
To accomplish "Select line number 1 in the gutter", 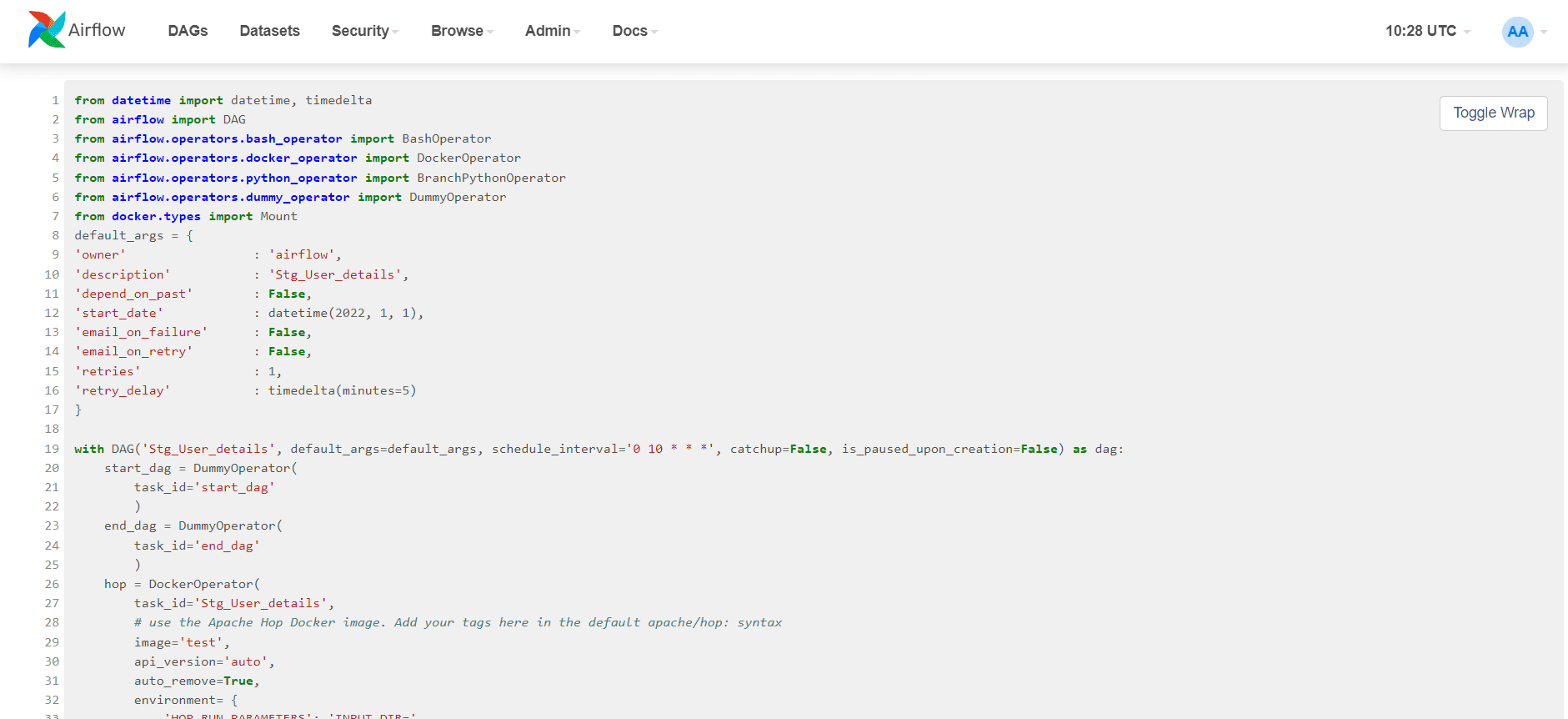I will [x=55, y=100].
